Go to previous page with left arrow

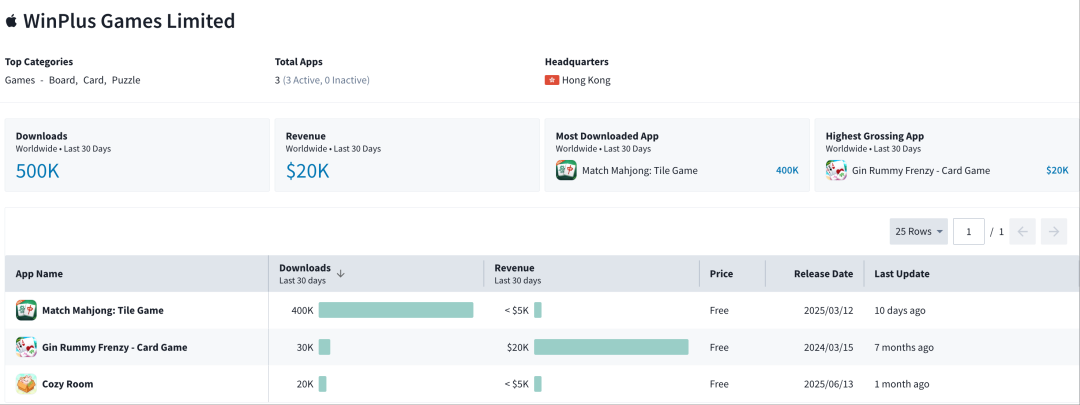coord(1022,232)
